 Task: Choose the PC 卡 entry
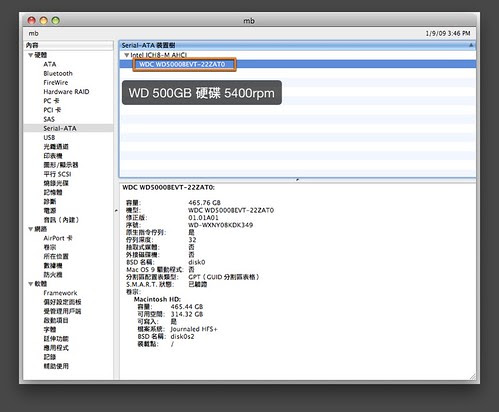click(51, 101)
